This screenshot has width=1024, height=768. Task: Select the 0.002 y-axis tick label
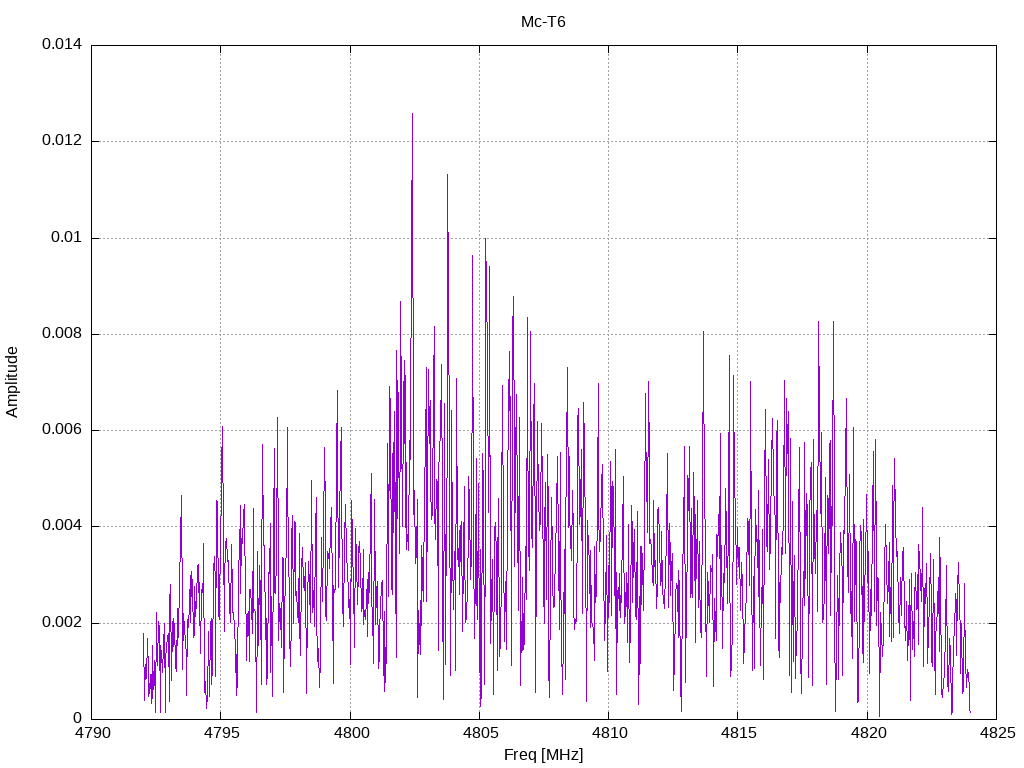62,622
